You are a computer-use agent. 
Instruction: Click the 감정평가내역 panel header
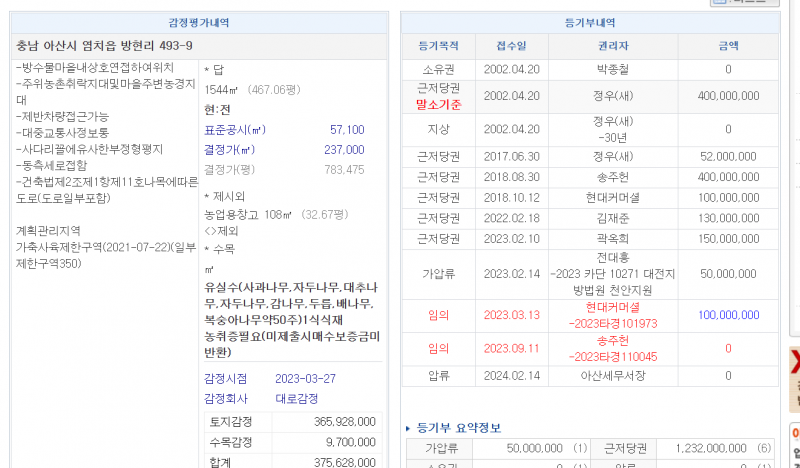point(199,22)
